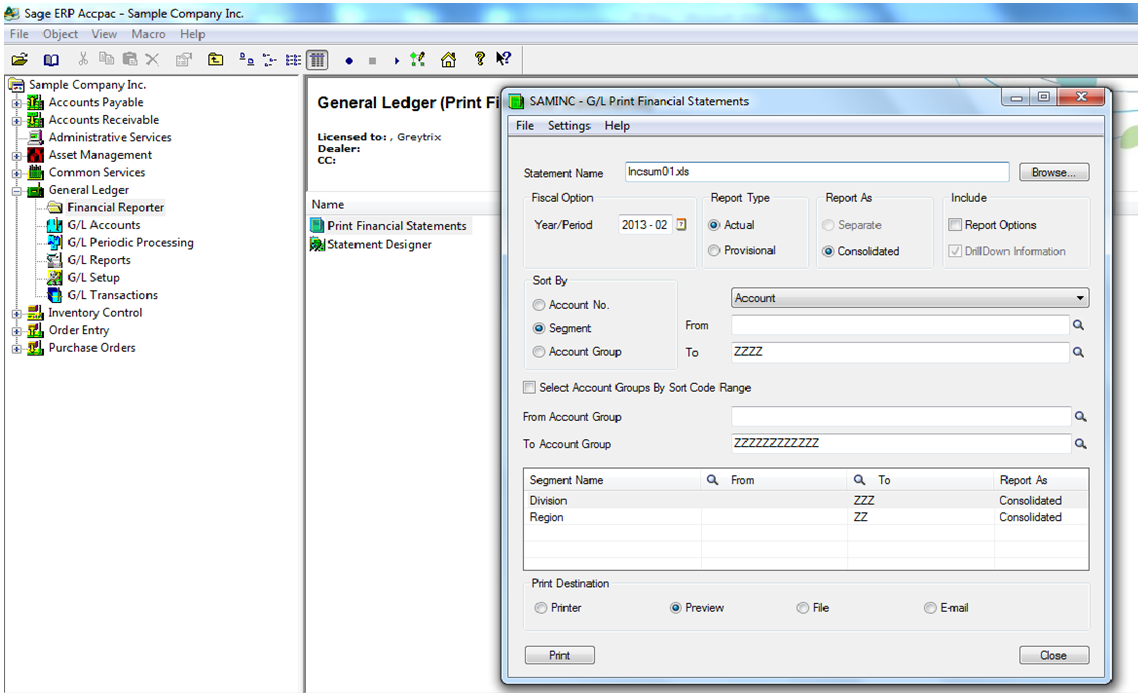Open the dialog's Help menu
This screenshot has height=693, width=1138.
617,126
